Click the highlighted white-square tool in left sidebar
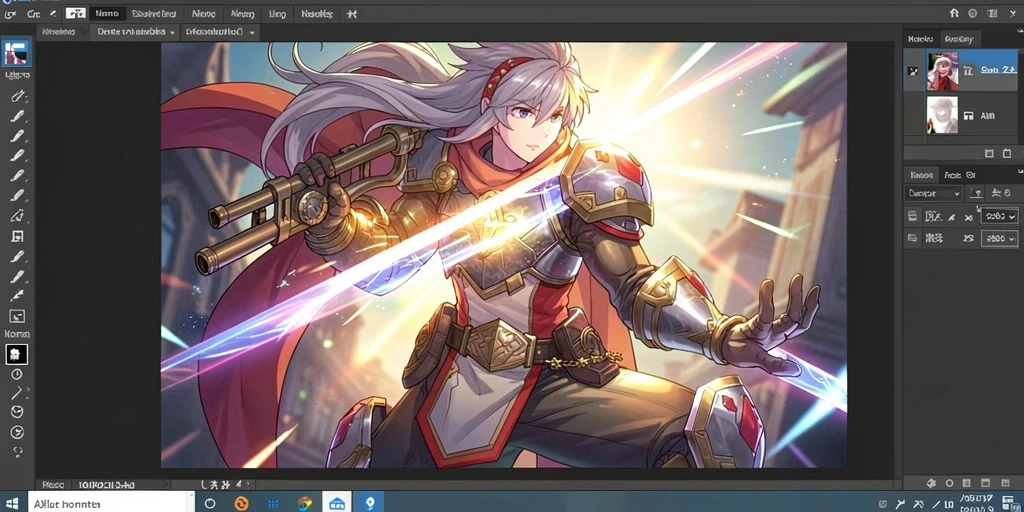1024x512 pixels. click(16, 354)
